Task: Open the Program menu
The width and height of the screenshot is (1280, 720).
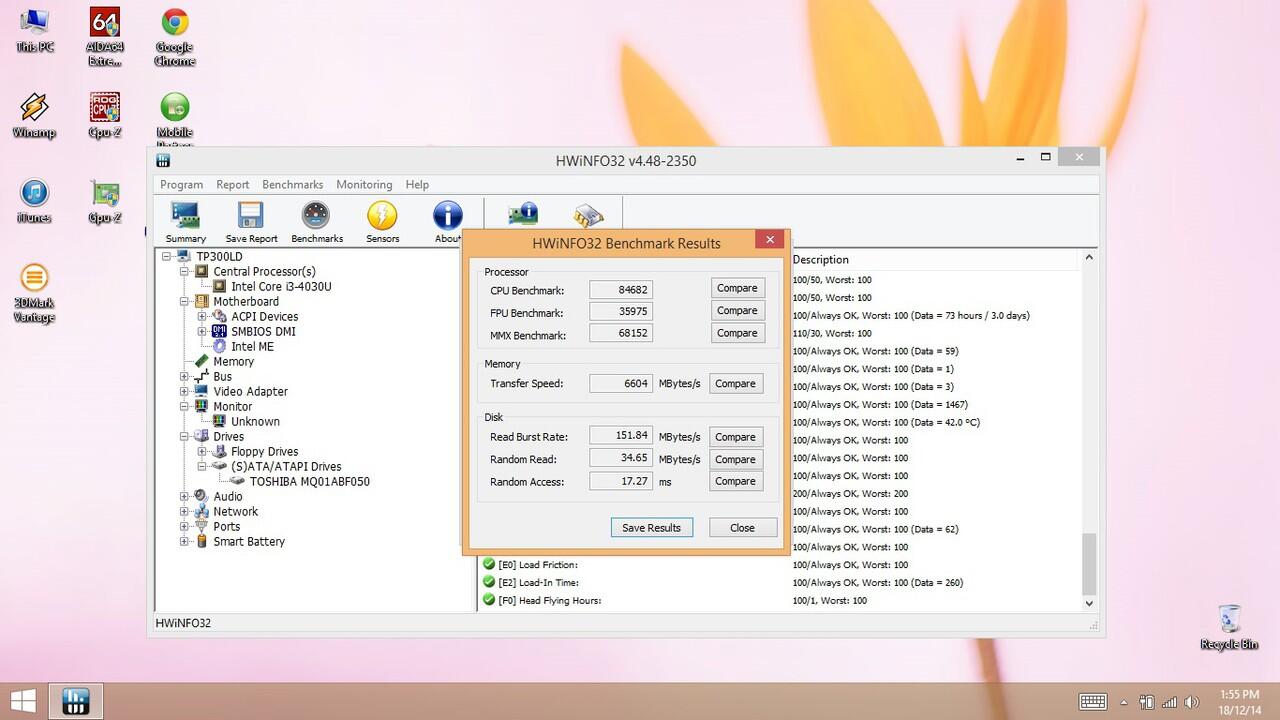Action: 181,185
